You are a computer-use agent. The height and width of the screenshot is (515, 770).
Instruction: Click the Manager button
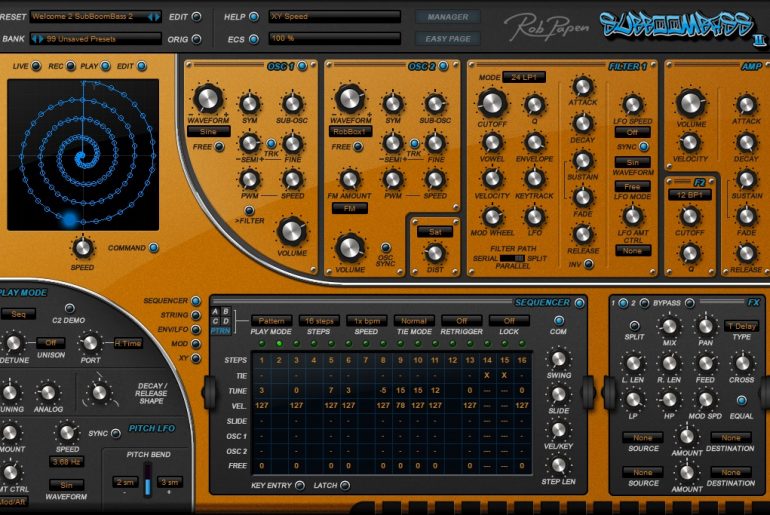447,17
